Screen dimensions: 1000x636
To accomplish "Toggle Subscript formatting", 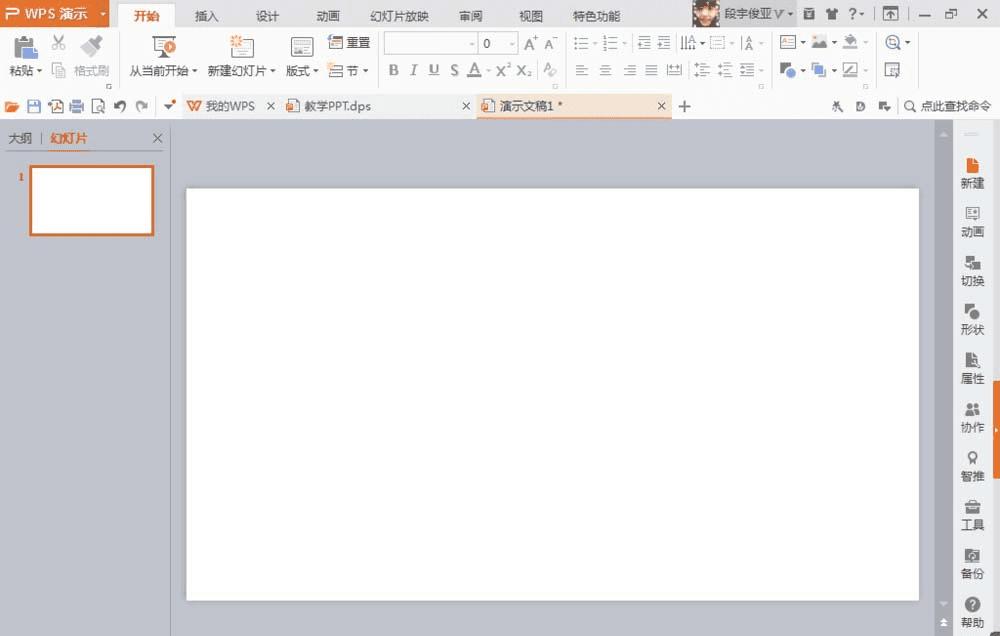I will click(x=524, y=70).
